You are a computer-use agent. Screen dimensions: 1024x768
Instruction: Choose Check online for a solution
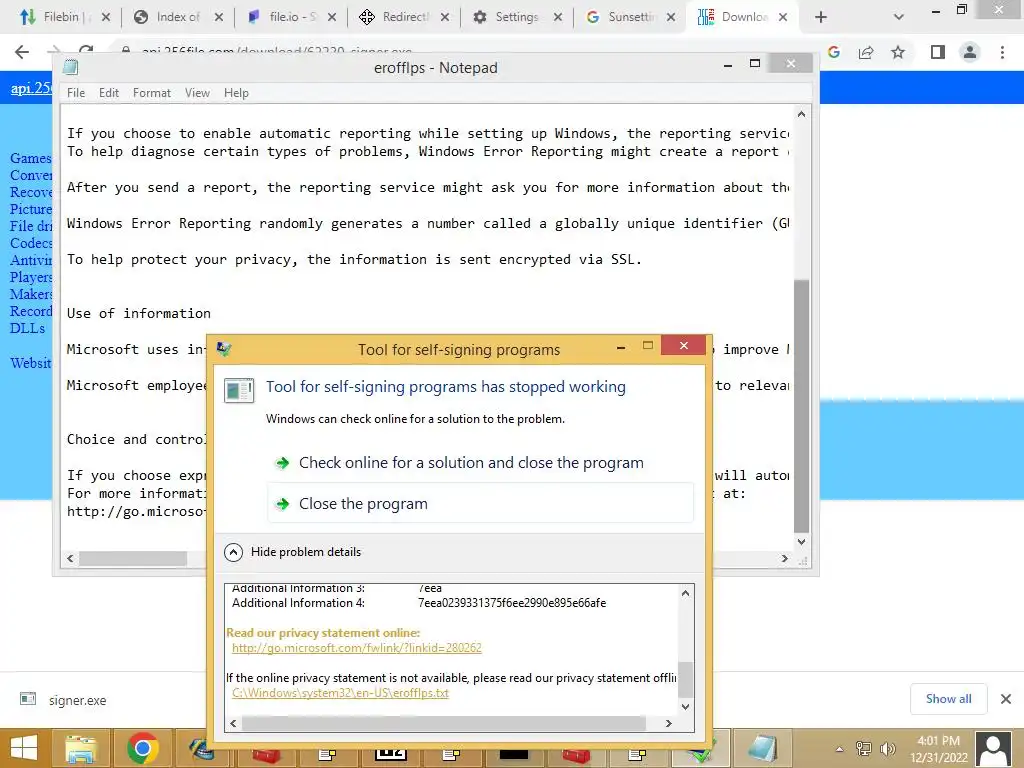pyautogui.click(x=470, y=463)
